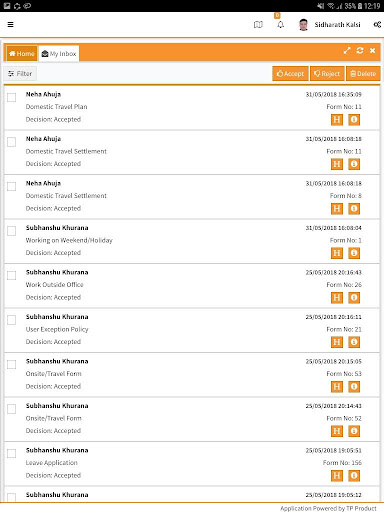
Task: Open info icon for Work Outside Office
Action: 354,297
